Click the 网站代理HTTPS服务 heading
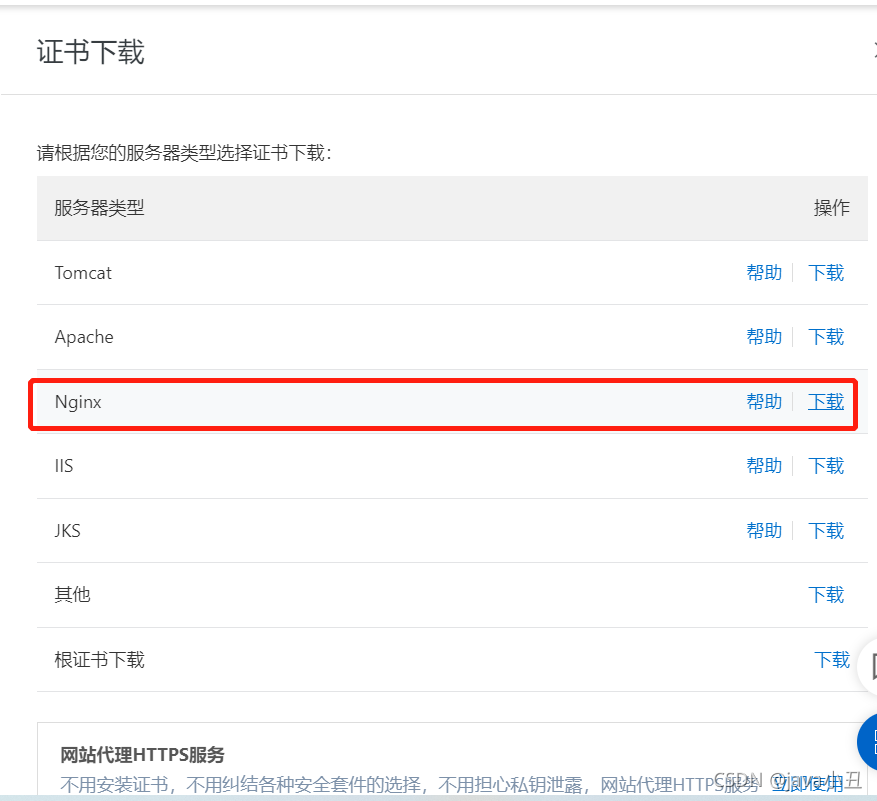The width and height of the screenshot is (877, 801). 142,755
